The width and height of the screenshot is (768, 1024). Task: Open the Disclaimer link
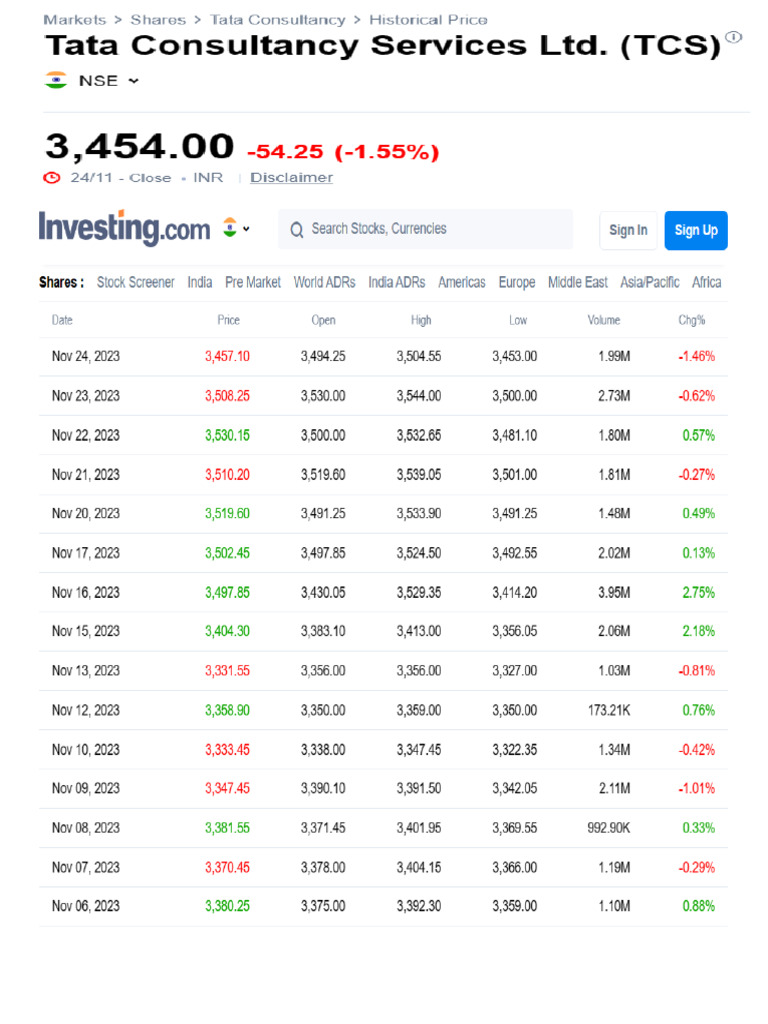pyautogui.click(x=291, y=177)
